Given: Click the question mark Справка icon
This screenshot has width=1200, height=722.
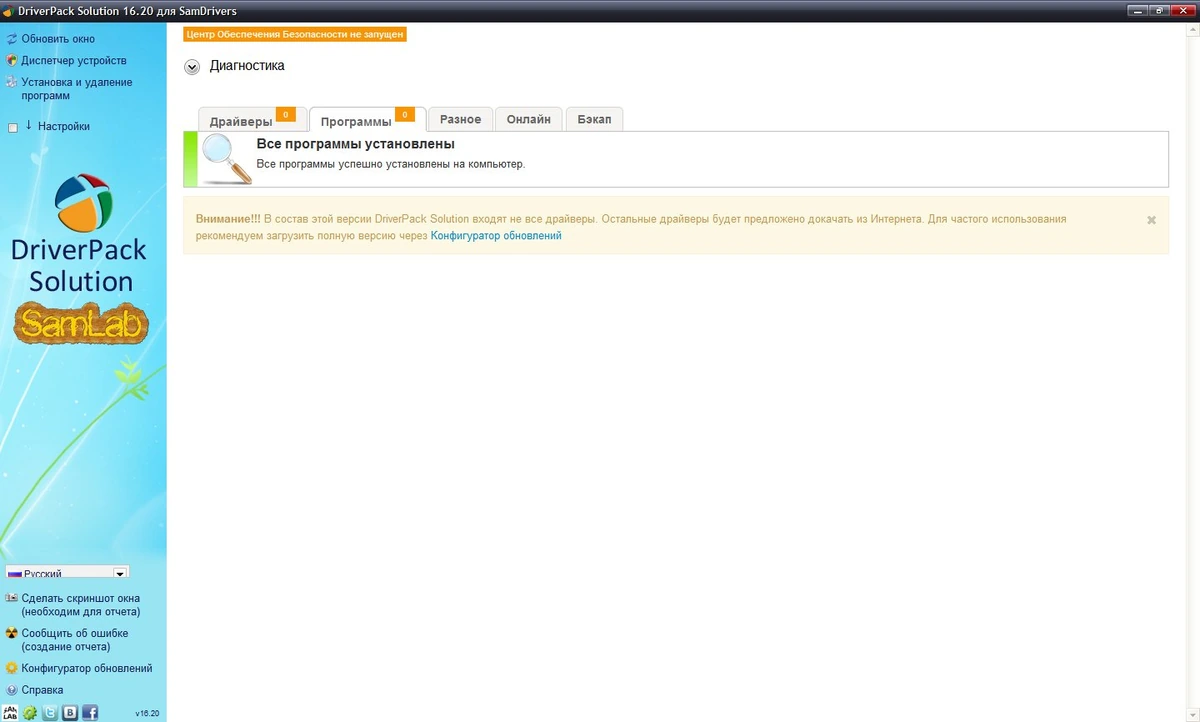Looking at the screenshot, I should [x=11, y=690].
